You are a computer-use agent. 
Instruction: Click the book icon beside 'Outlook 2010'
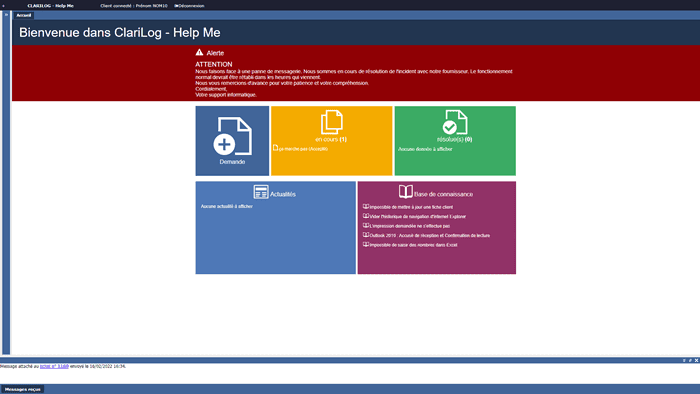[366, 235]
